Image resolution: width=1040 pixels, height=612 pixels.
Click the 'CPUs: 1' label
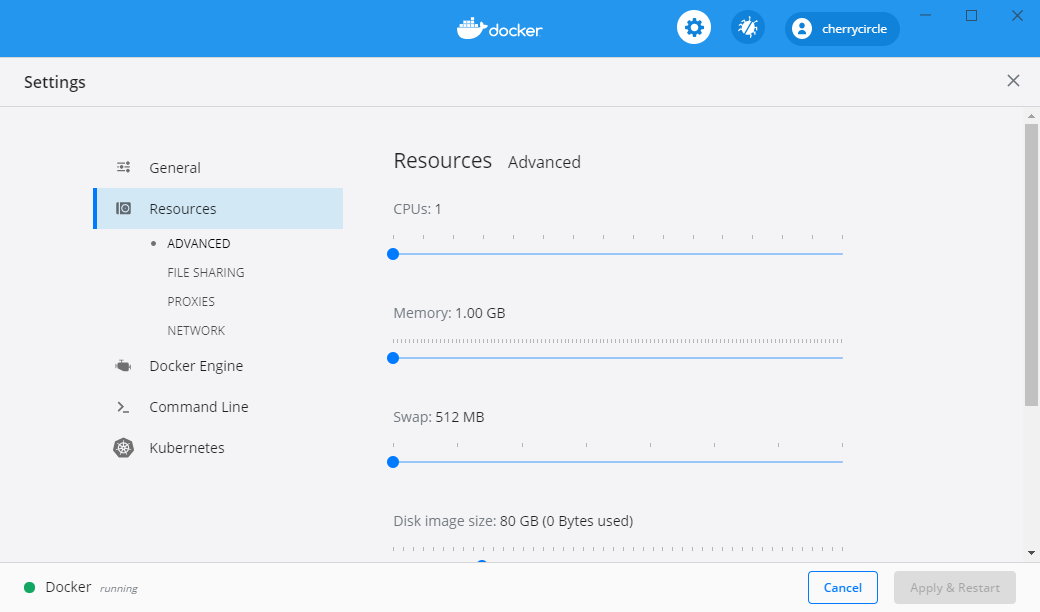click(x=417, y=209)
